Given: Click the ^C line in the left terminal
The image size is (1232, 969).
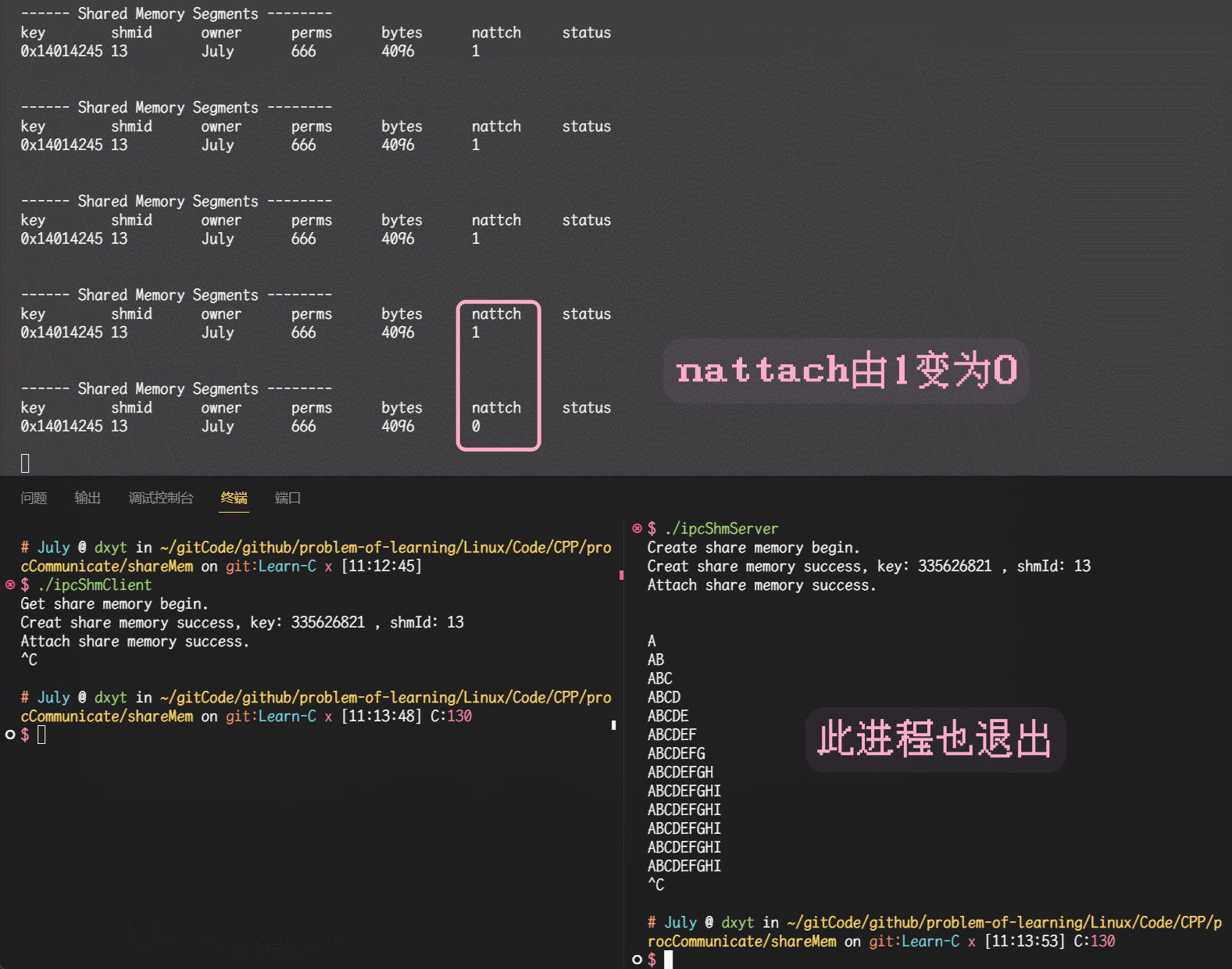Looking at the screenshot, I should [x=29, y=660].
